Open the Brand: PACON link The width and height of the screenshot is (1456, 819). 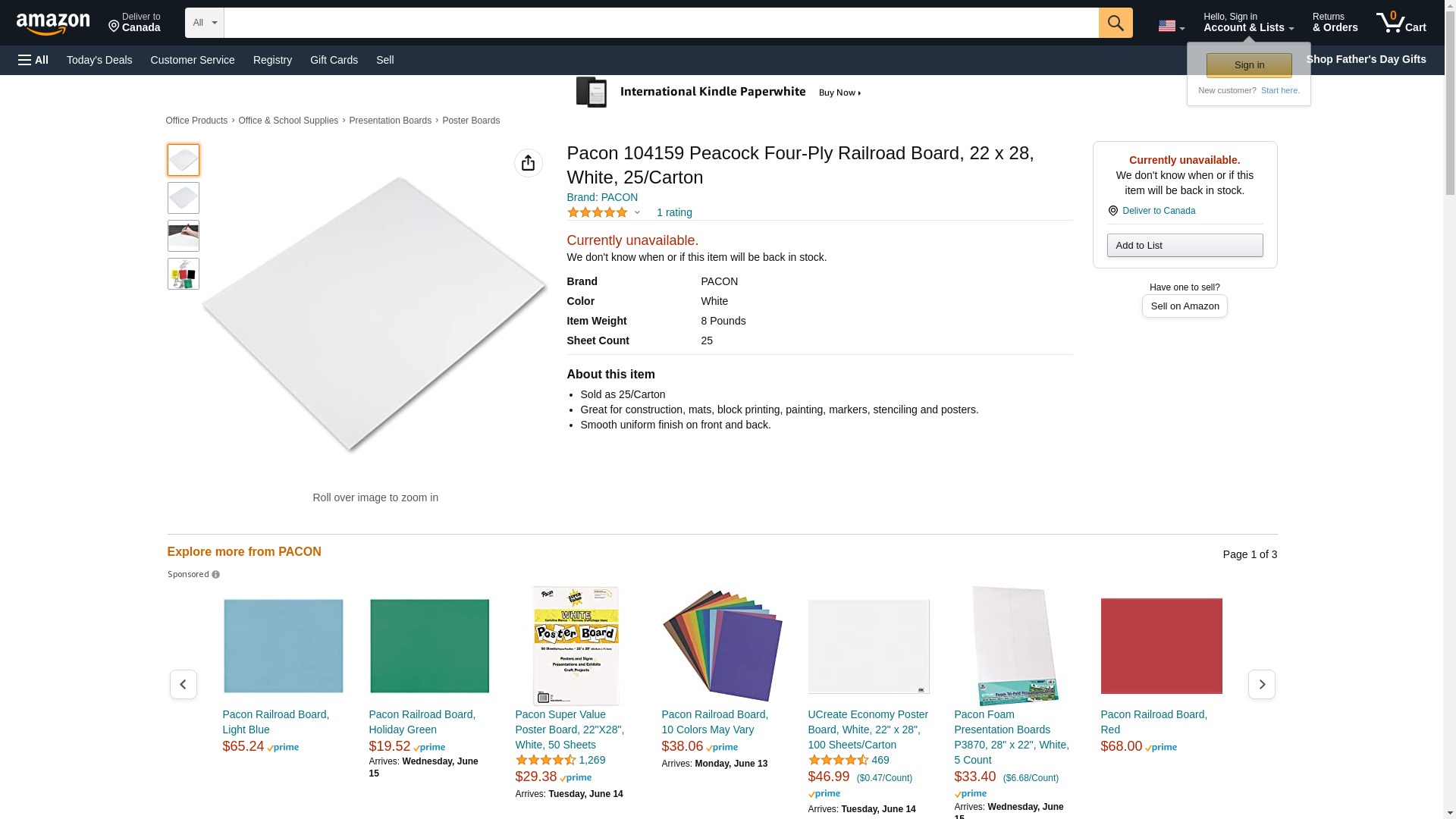(x=602, y=197)
